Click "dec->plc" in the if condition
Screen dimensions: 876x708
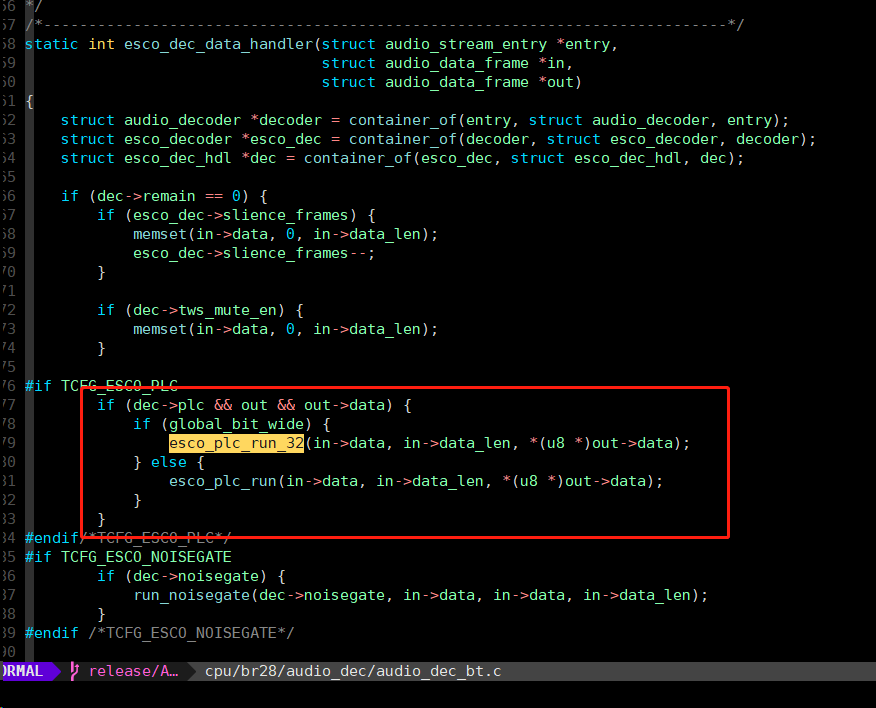pyautogui.click(x=169, y=405)
